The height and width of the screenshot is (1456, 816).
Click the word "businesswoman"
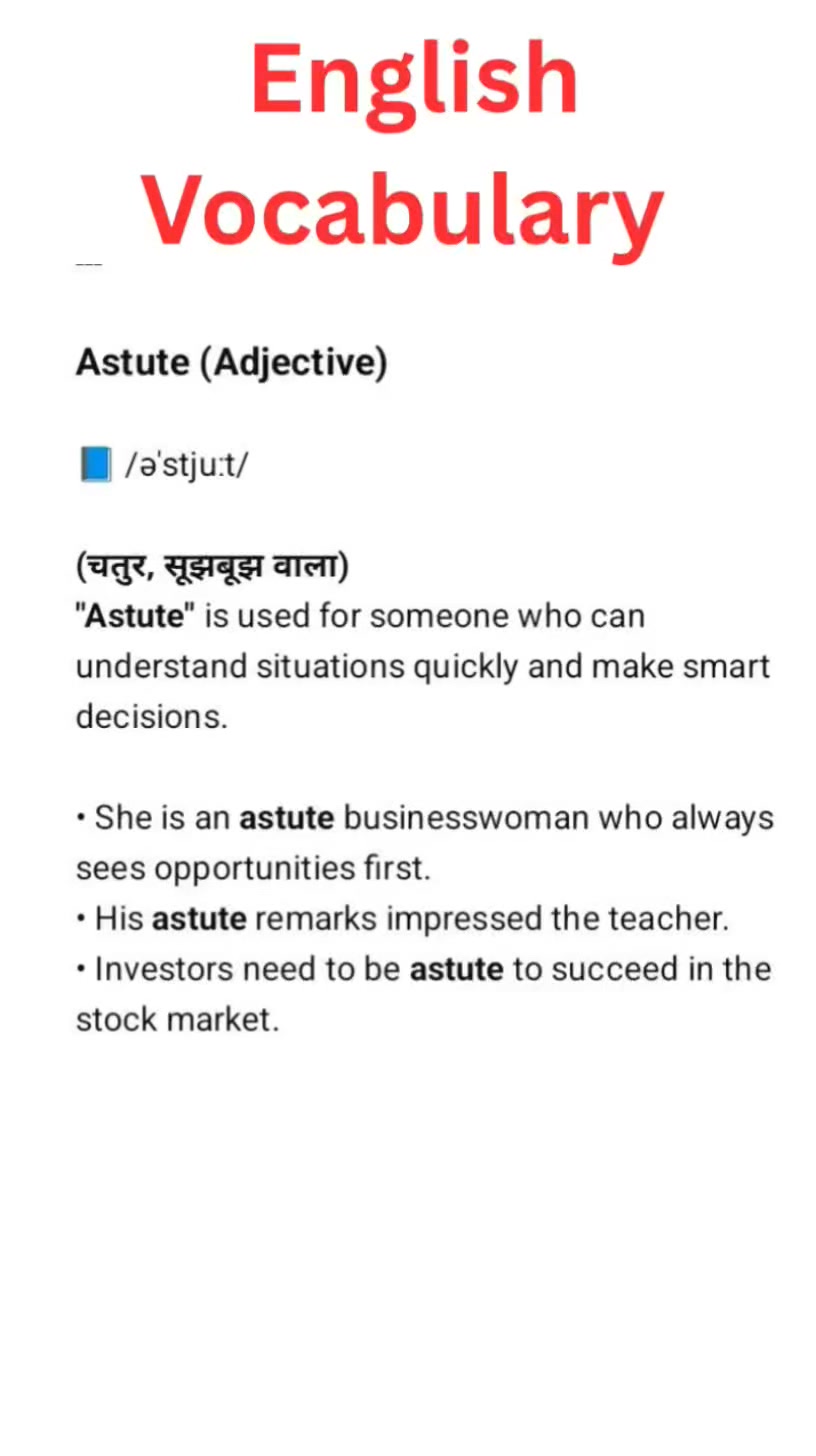(x=467, y=818)
